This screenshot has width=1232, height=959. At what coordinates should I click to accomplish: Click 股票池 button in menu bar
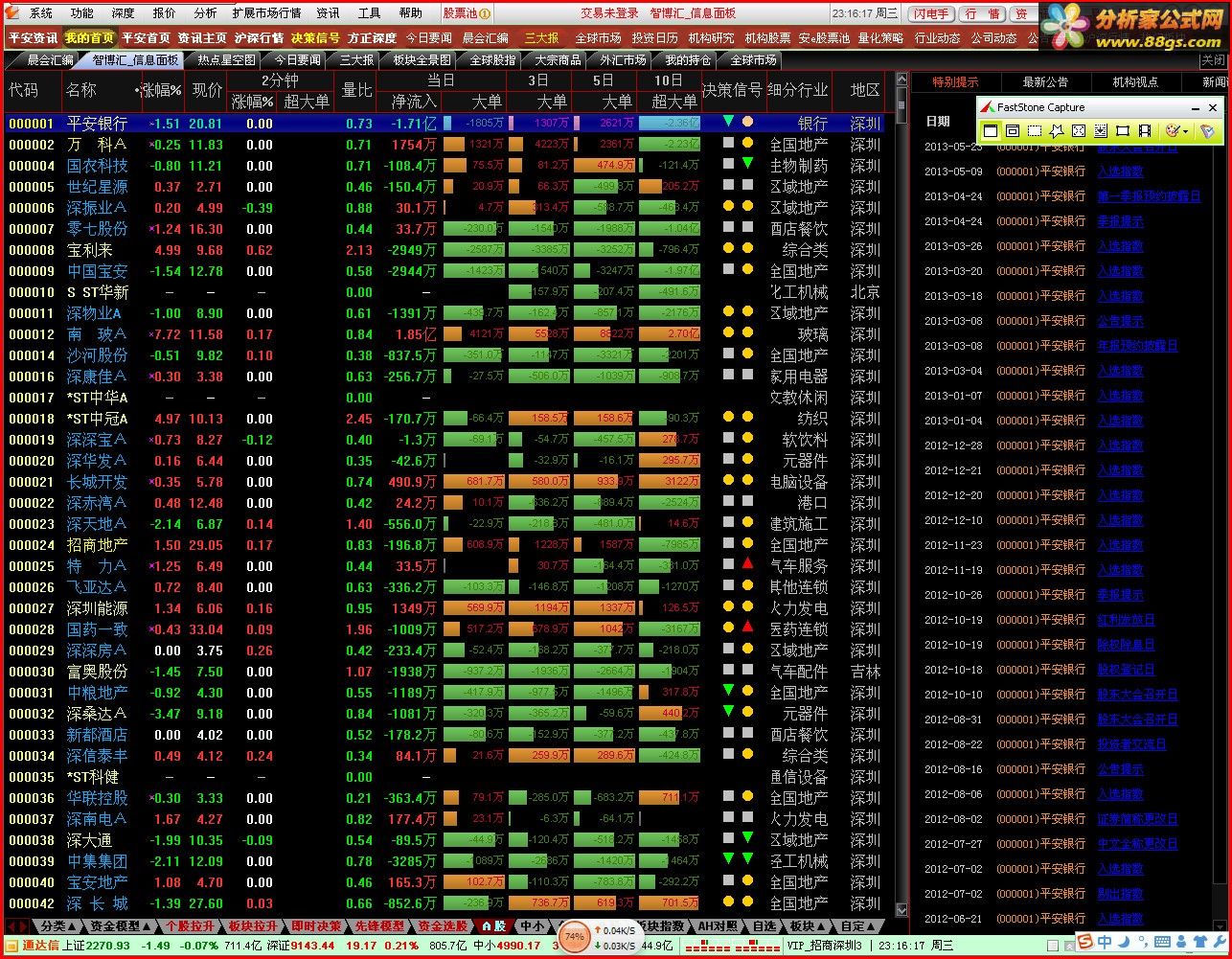pyautogui.click(x=467, y=13)
